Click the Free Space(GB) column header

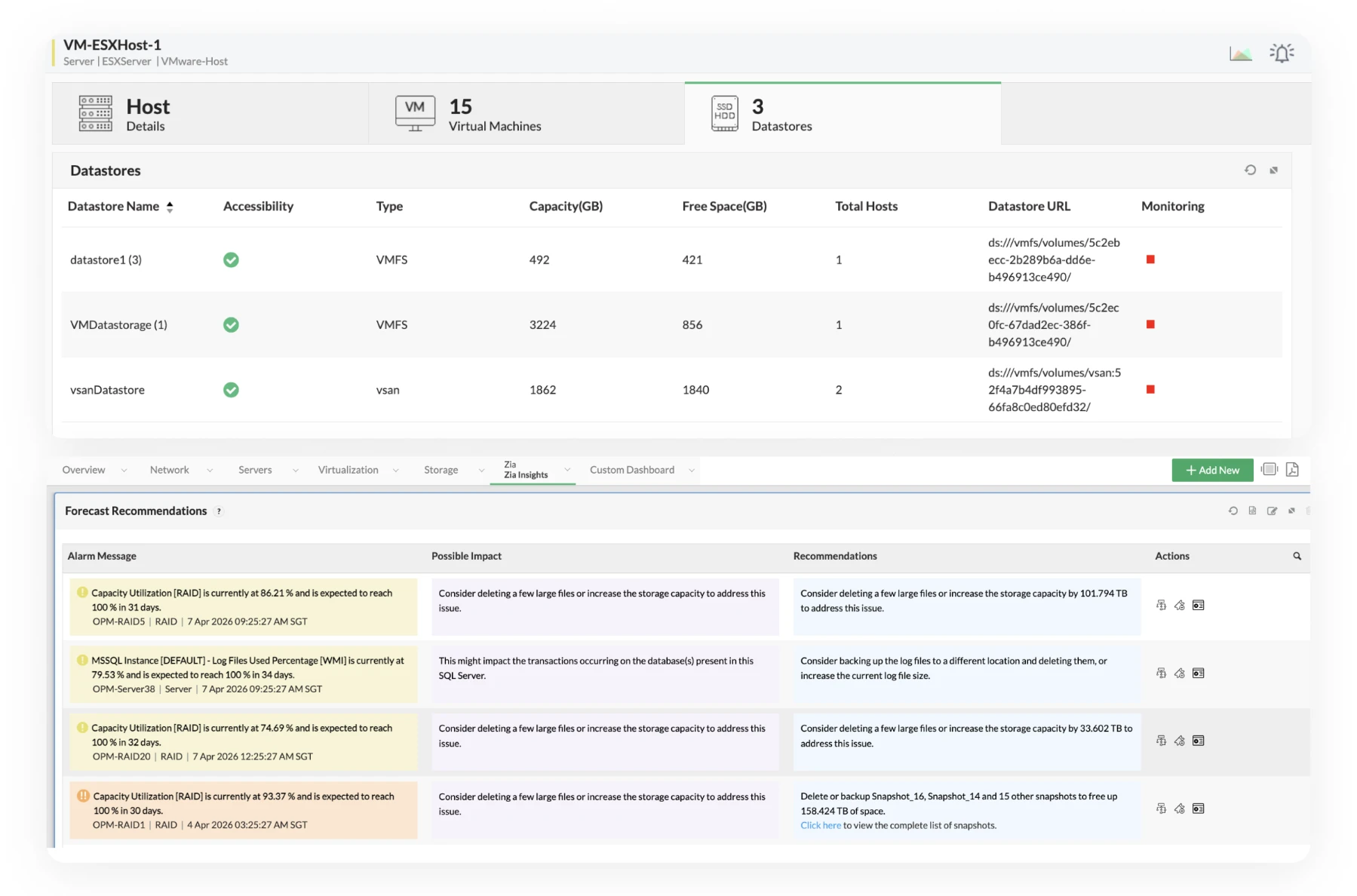(724, 206)
